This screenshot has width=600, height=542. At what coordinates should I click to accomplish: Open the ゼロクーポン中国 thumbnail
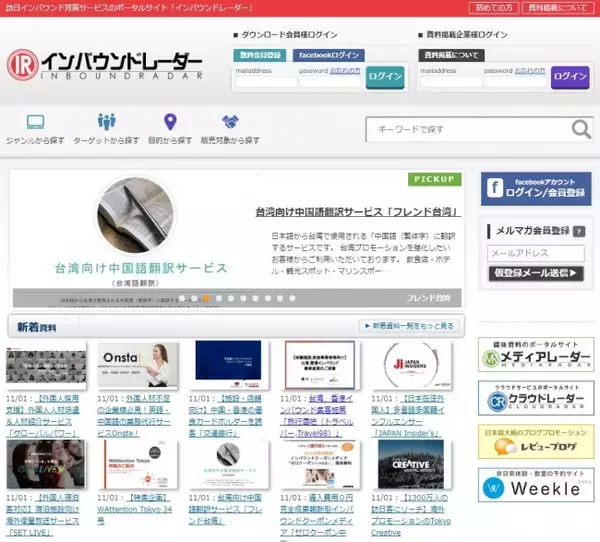(320, 464)
